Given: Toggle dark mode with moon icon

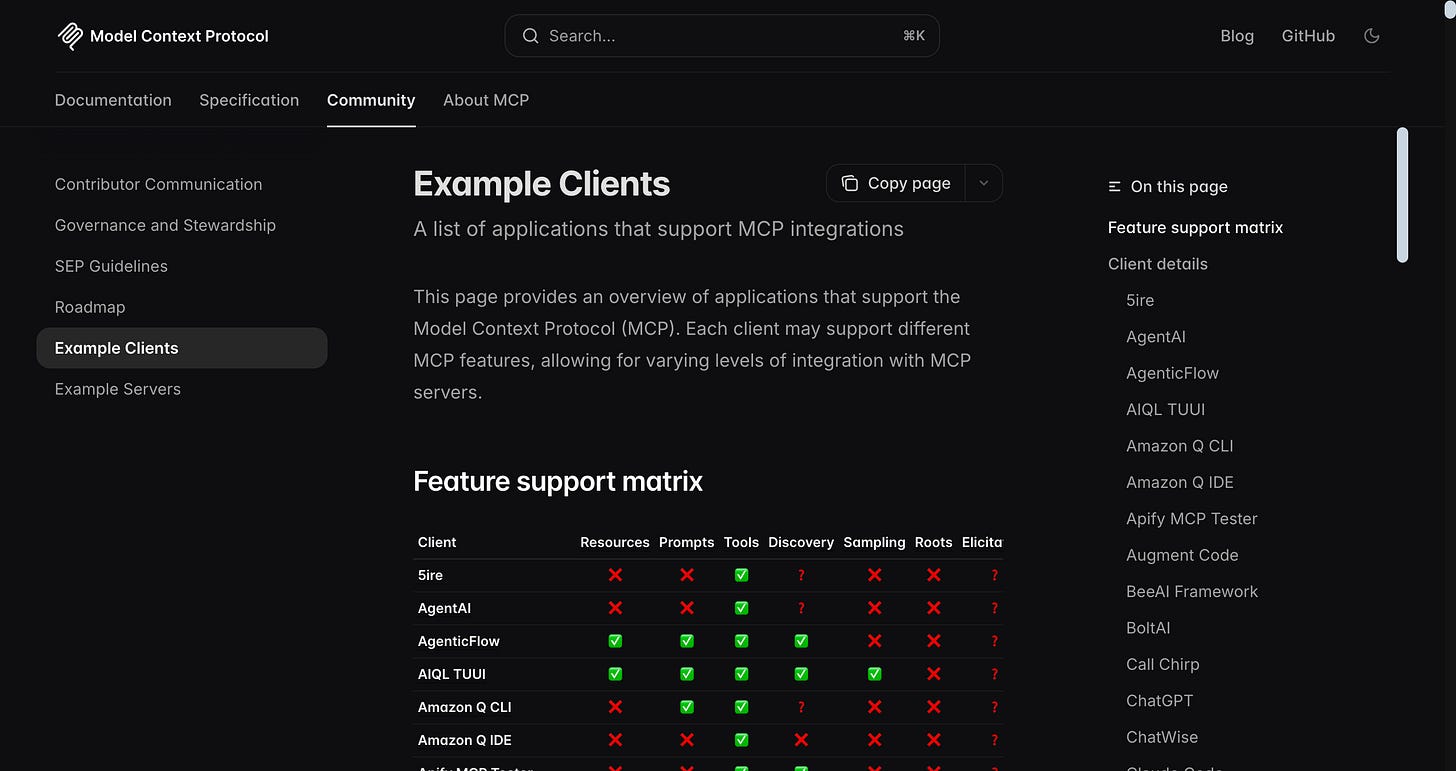Looking at the screenshot, I should [x=1372, y=36].
